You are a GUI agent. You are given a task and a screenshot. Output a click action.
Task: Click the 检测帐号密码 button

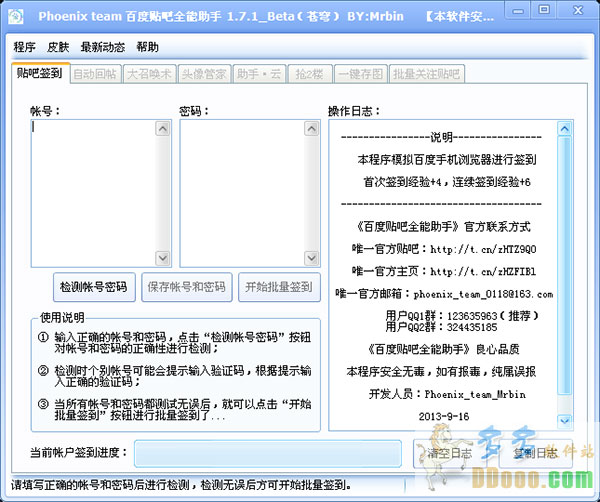94,287
